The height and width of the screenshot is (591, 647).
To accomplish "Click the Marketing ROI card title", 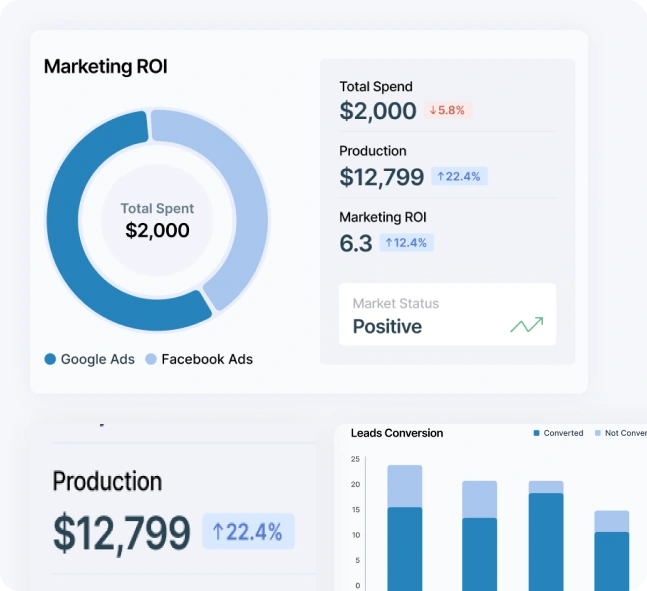I will [105, 67].
